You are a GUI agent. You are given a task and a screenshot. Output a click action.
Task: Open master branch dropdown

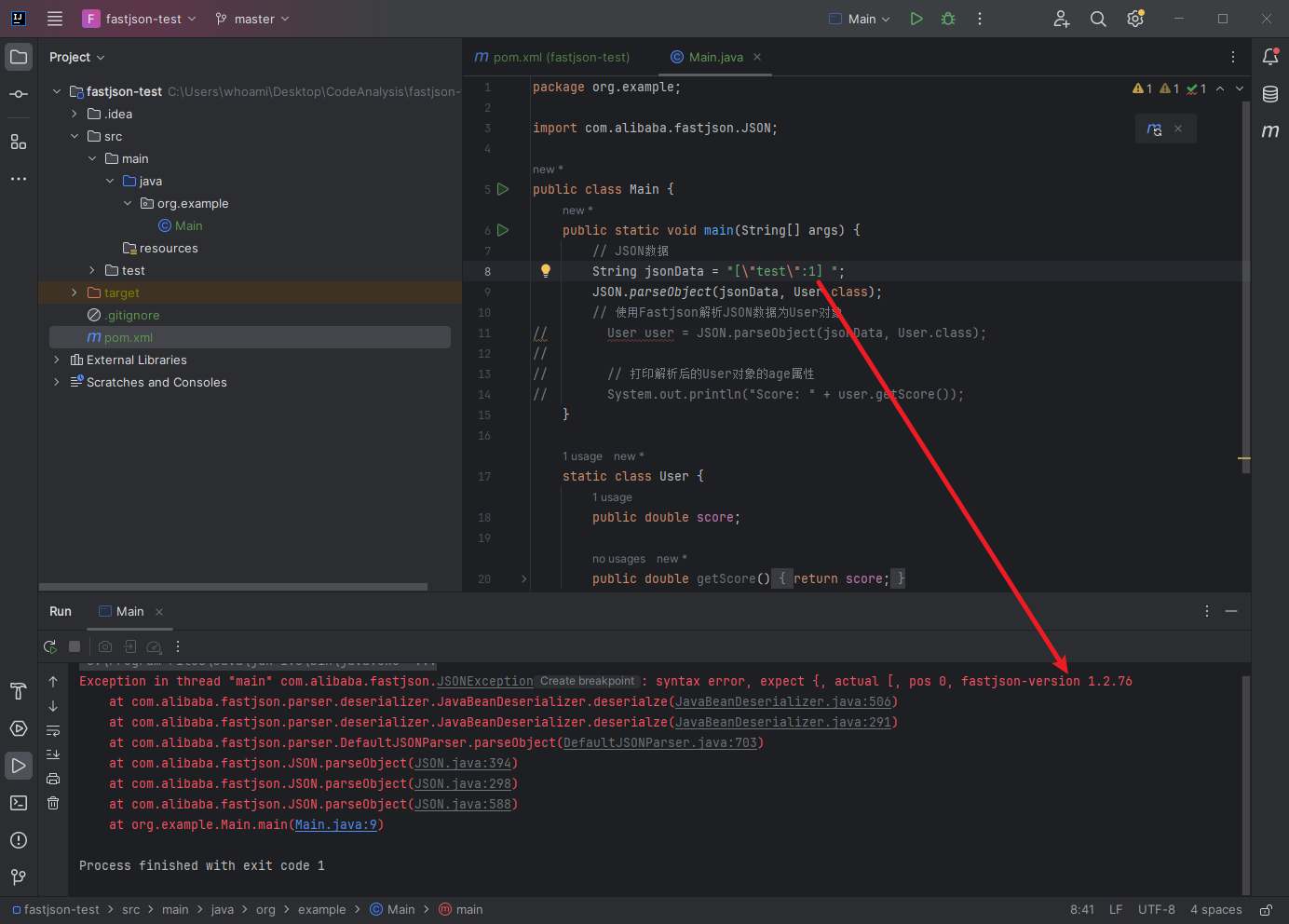pos(252,19)
